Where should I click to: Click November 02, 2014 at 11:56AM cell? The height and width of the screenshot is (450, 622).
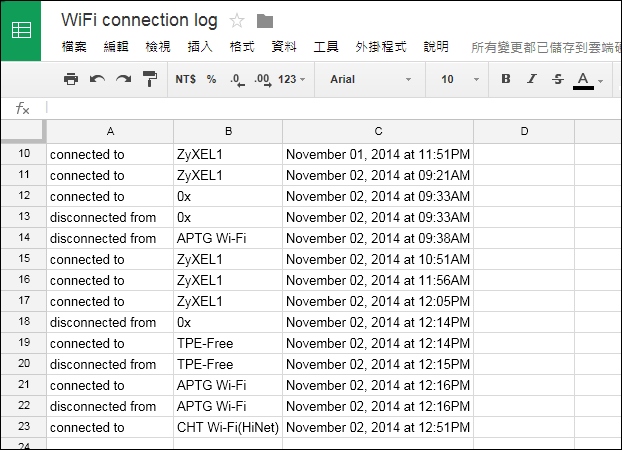pyautogui.click(x=378, y=280)
